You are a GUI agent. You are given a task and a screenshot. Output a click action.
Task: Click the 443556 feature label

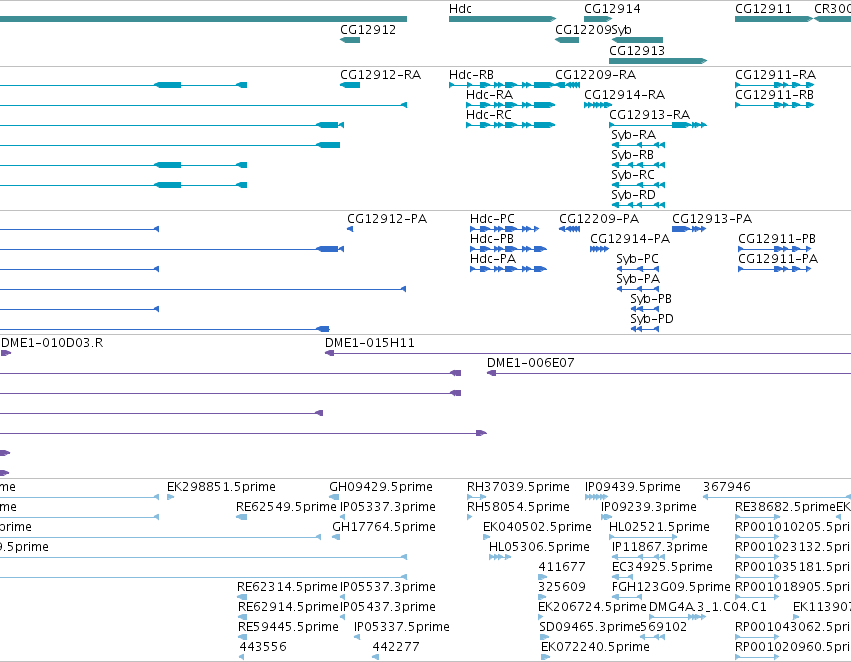(263, 647)
